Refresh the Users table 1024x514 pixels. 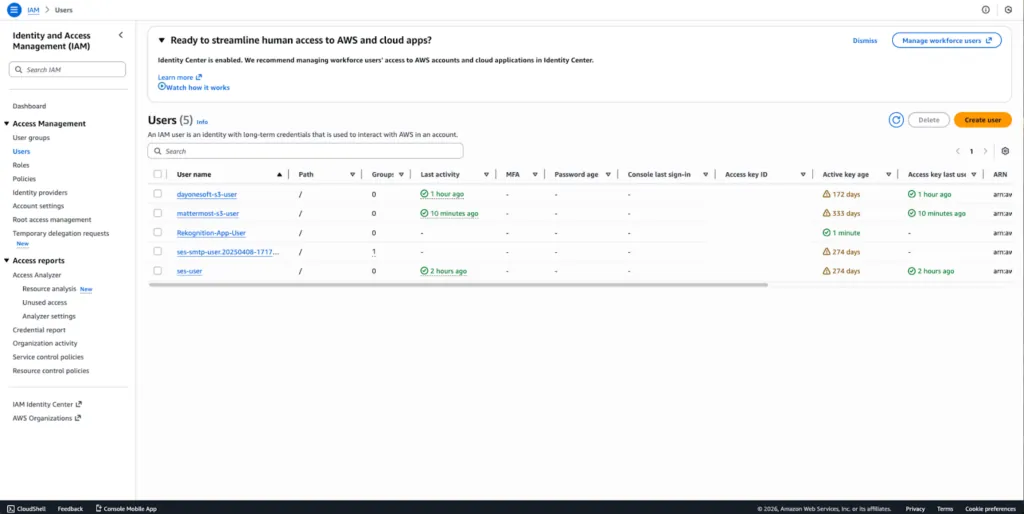pos(896,120)
